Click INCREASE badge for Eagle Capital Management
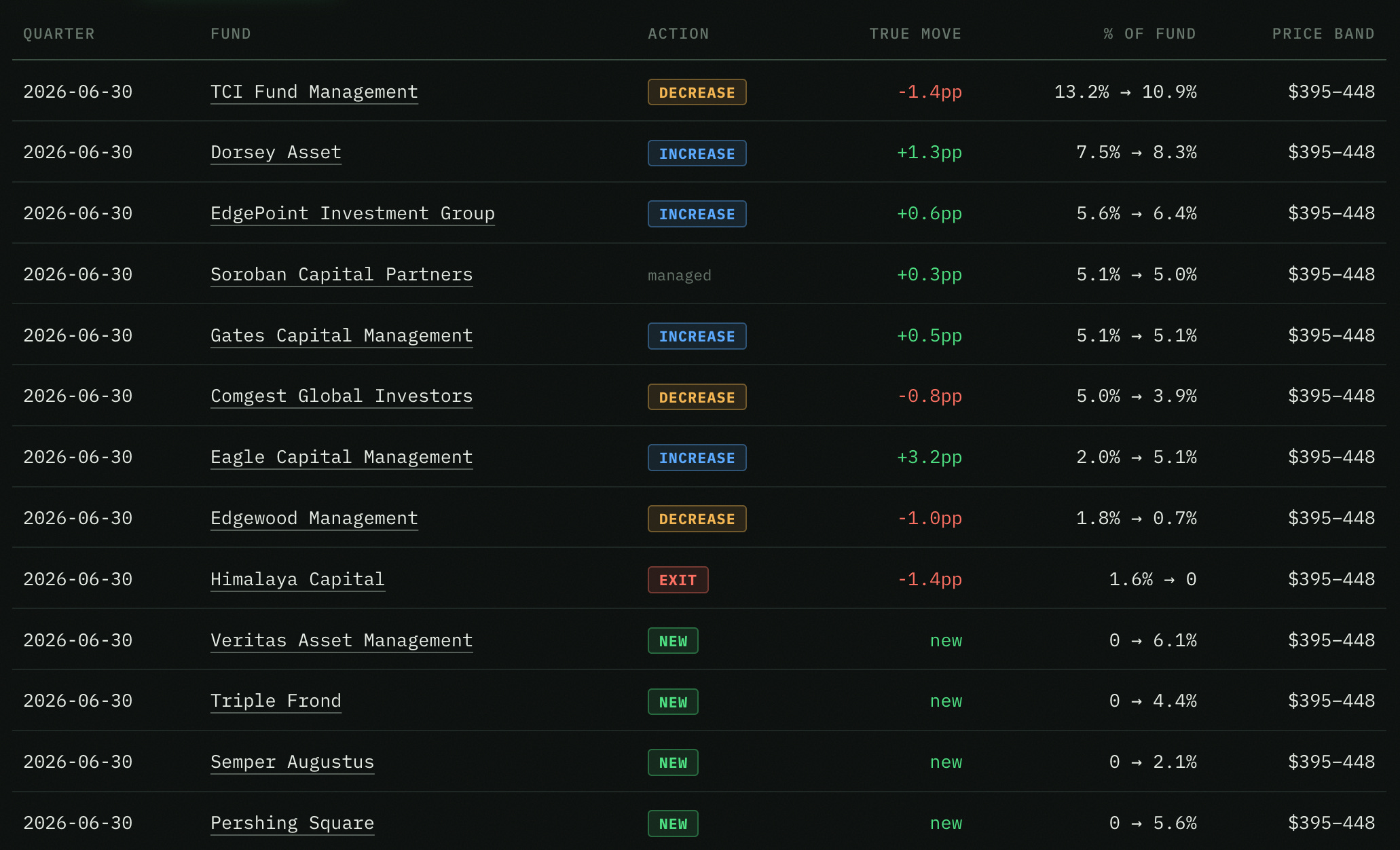Viewport: 1400px width, 850px height. (697, 458)
